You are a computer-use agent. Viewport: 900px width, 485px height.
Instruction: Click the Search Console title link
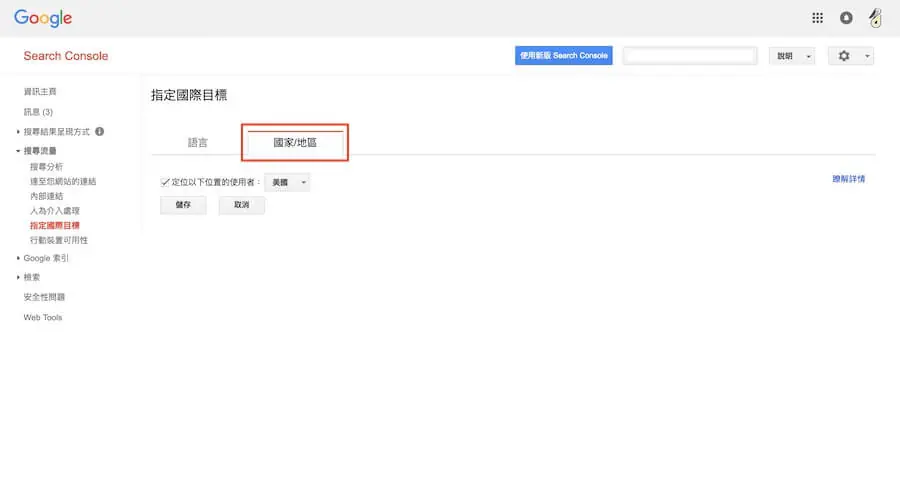66,56
